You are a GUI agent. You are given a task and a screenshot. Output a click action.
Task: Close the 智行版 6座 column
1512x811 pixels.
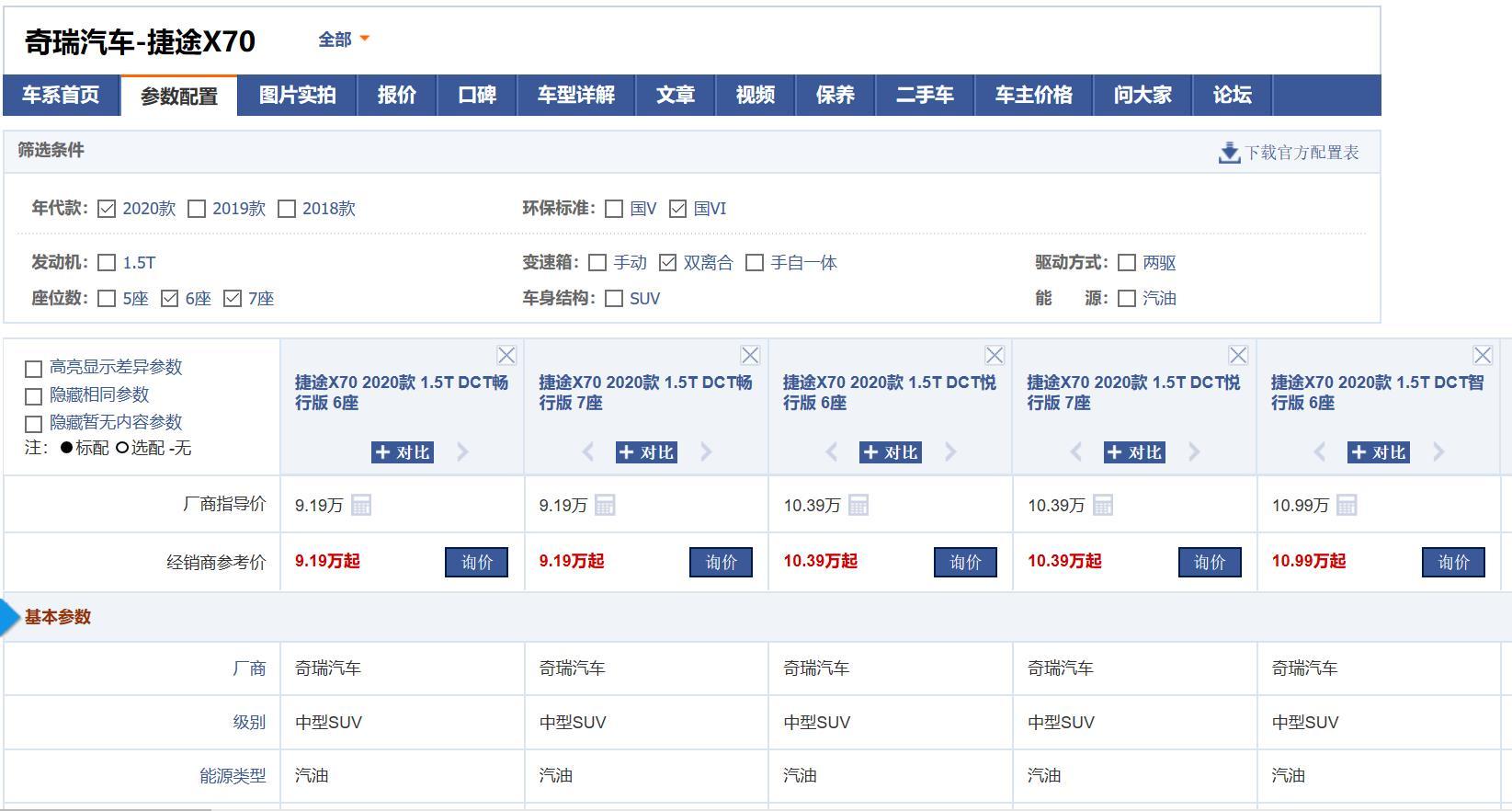click(1483, 355)
